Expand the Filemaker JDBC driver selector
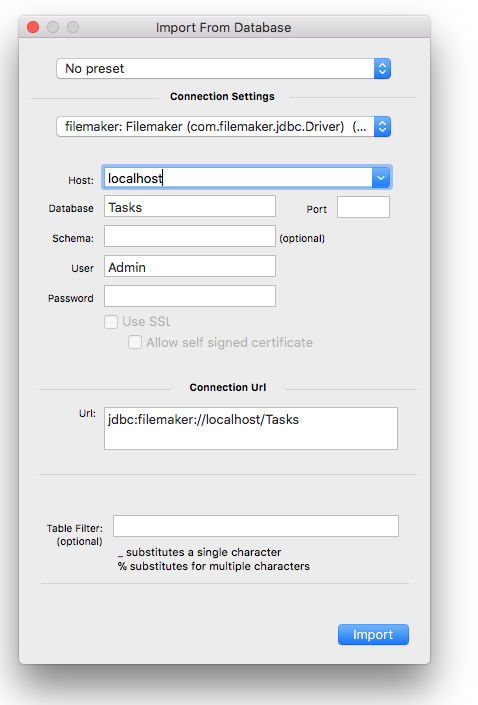The image size is (478, 705). click(223, 126)
